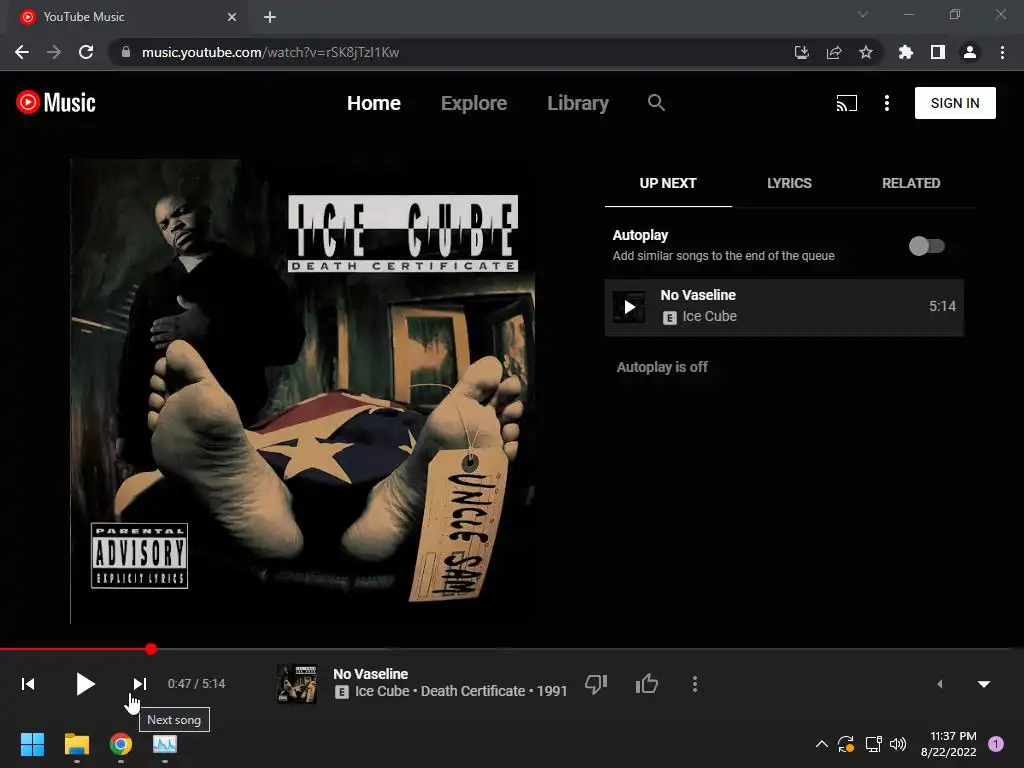Play No Vaseline from the queue thumbnail
Viewport: 1024px width, 768px height.
click(629, 307)
